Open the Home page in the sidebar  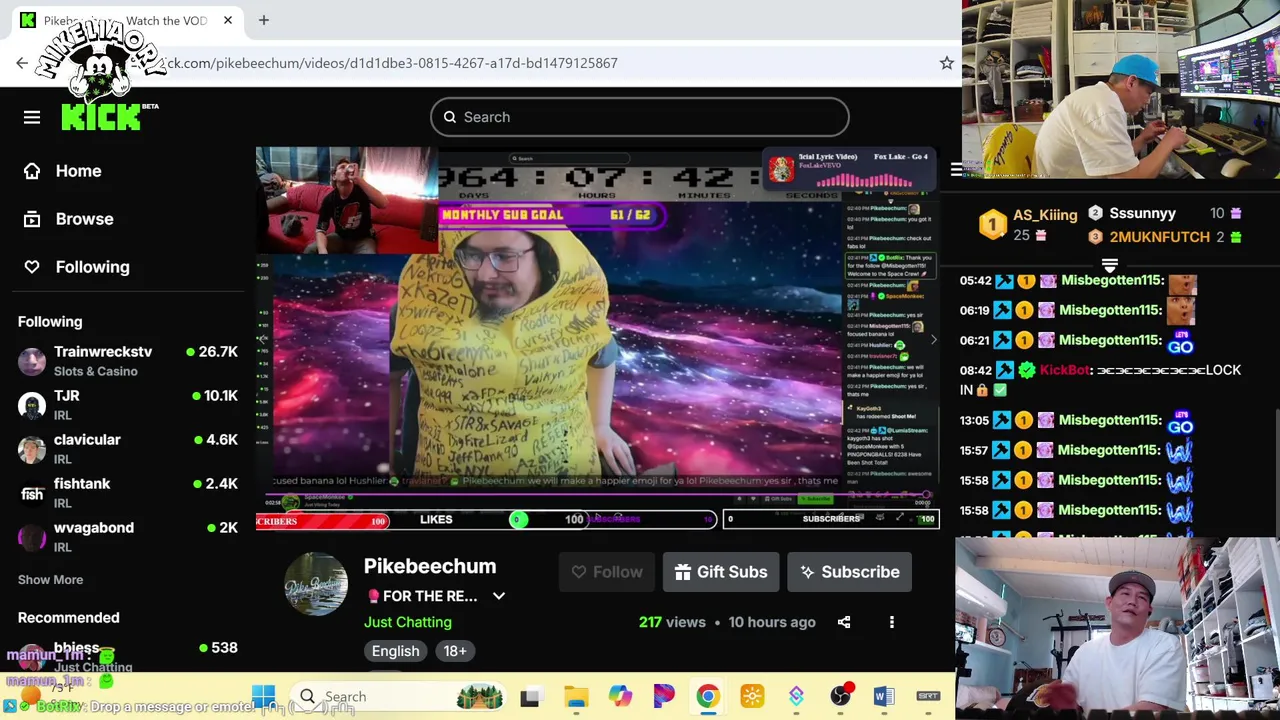click(x=78, y=171)
